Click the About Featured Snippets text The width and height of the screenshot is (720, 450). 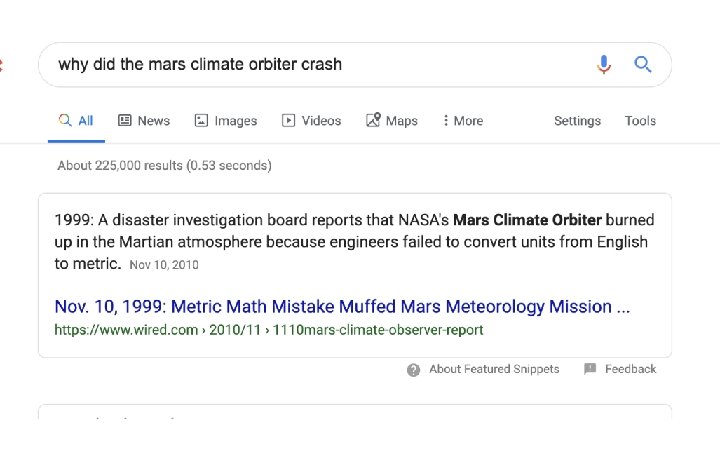click(494, 369)
